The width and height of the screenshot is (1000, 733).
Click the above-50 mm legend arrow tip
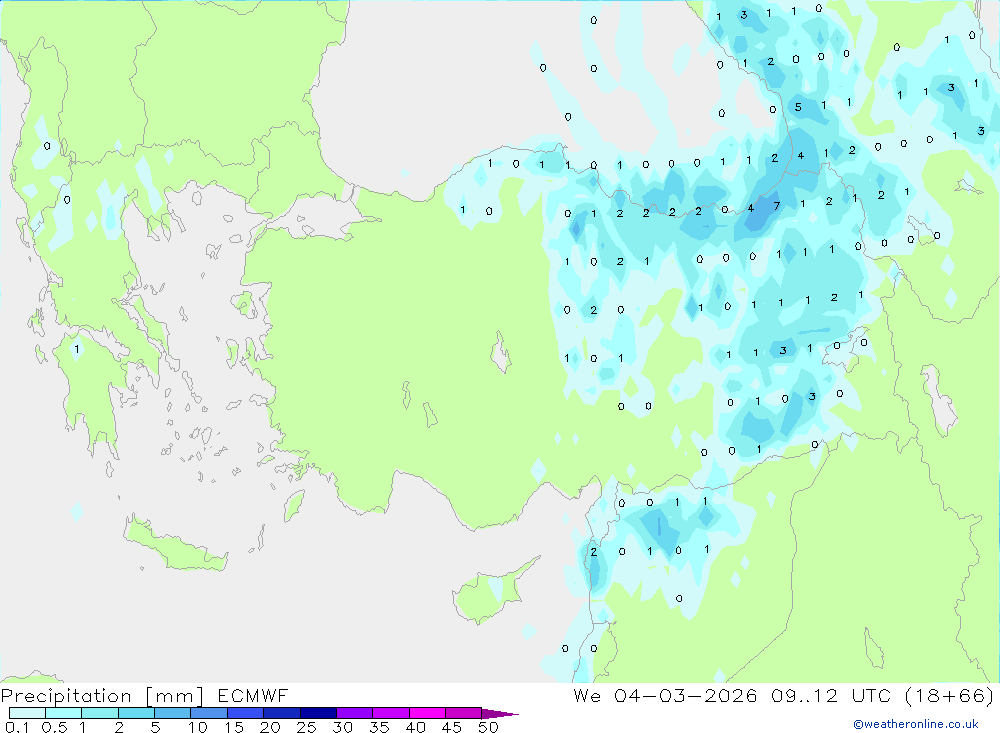(x=500, y=713)
